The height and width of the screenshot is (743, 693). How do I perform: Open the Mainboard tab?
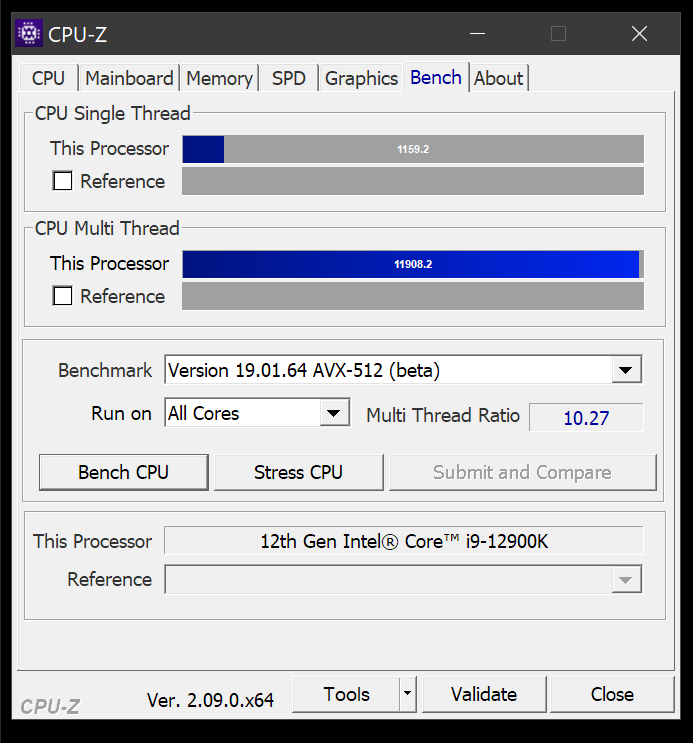click(x=129, y=78)
